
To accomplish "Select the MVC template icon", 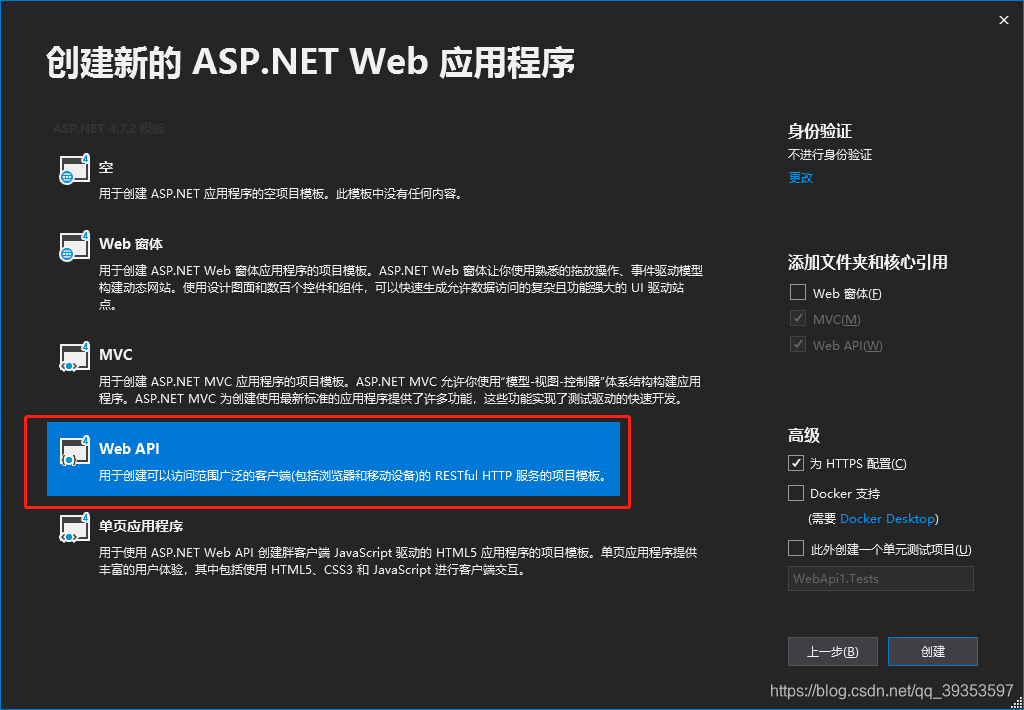I will [74, 357].
